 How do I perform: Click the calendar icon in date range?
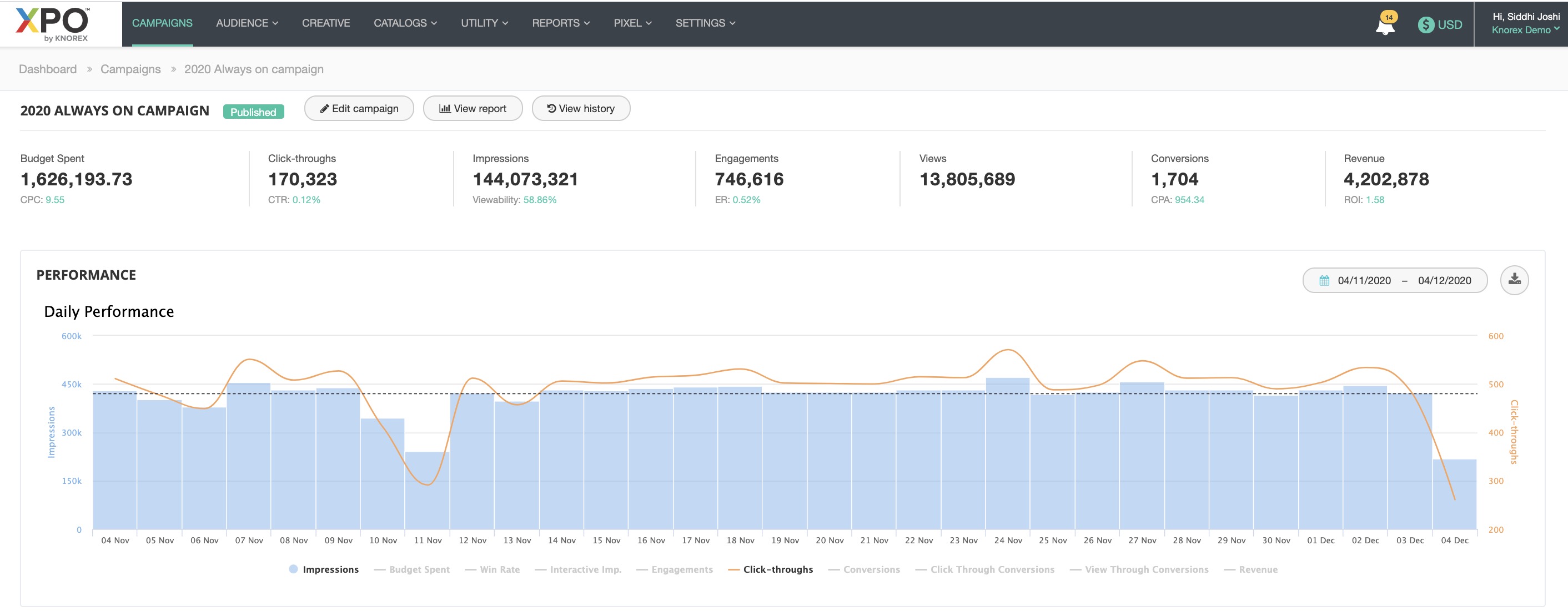(1324, 280)
